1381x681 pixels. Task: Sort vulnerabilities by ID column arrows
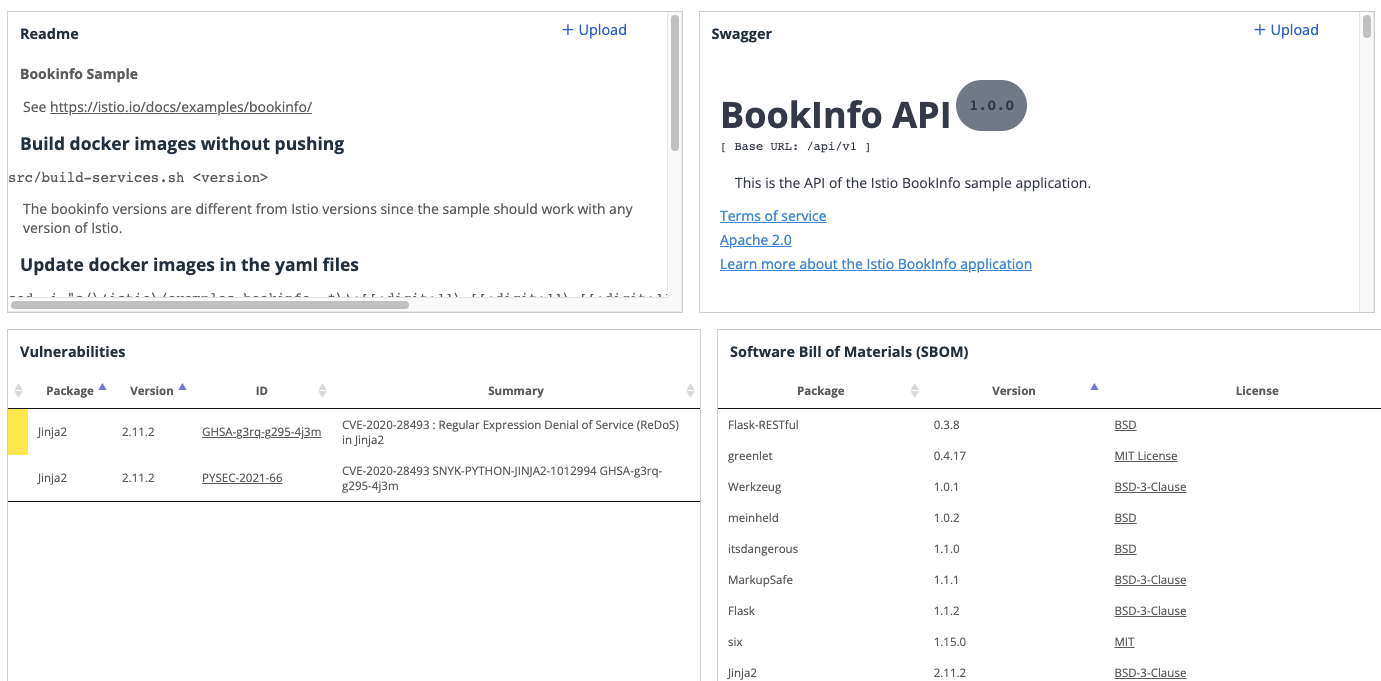click(x=322, y=391)
